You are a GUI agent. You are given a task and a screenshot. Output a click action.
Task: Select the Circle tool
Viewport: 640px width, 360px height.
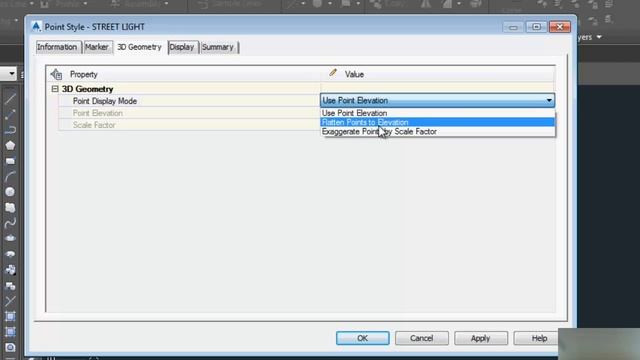(x=10, y=192)
